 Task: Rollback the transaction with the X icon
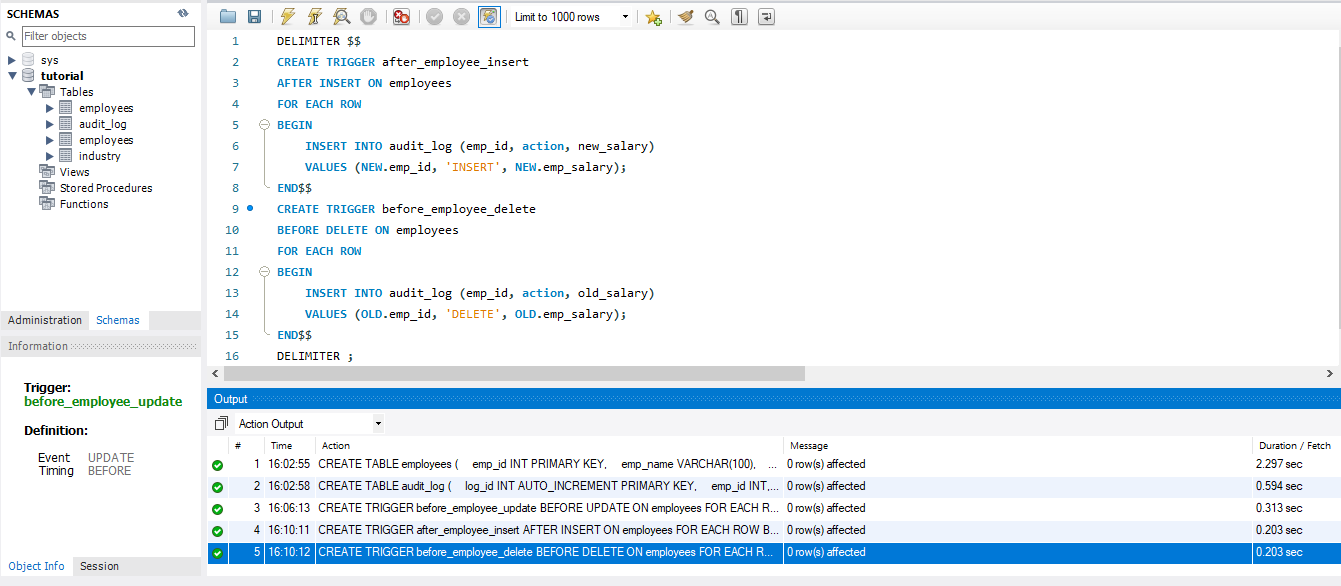pos(461,16)
